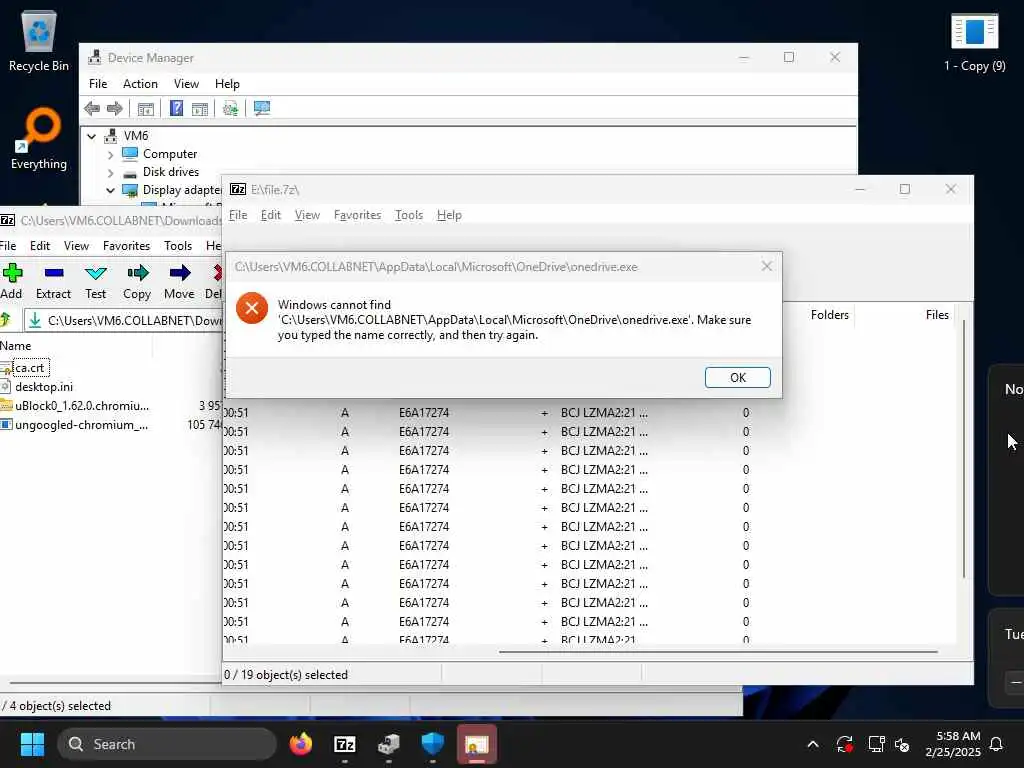Click the Help icon in Device Manager toolbar
Viewport: 1024px width, 768px height.
(x=176, y=108)
